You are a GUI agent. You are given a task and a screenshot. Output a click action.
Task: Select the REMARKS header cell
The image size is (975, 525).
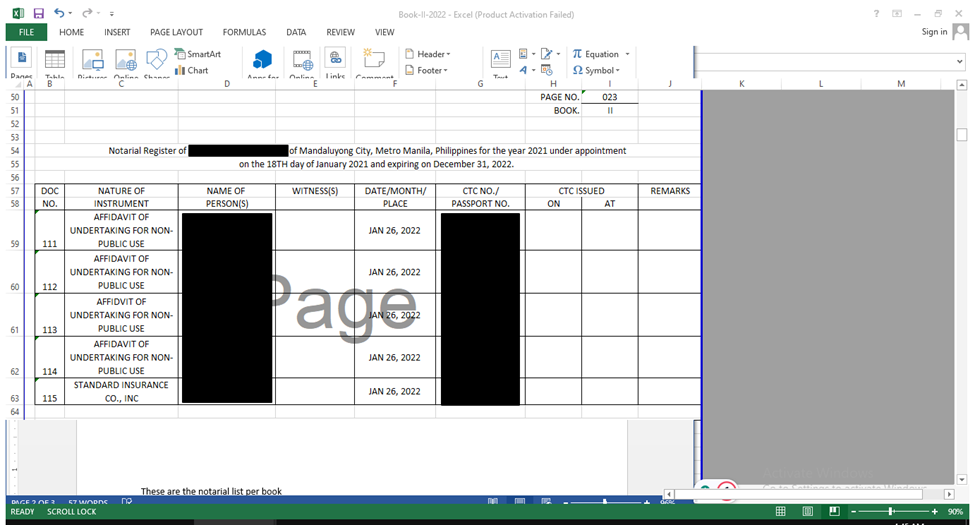[x=670, y=191]
